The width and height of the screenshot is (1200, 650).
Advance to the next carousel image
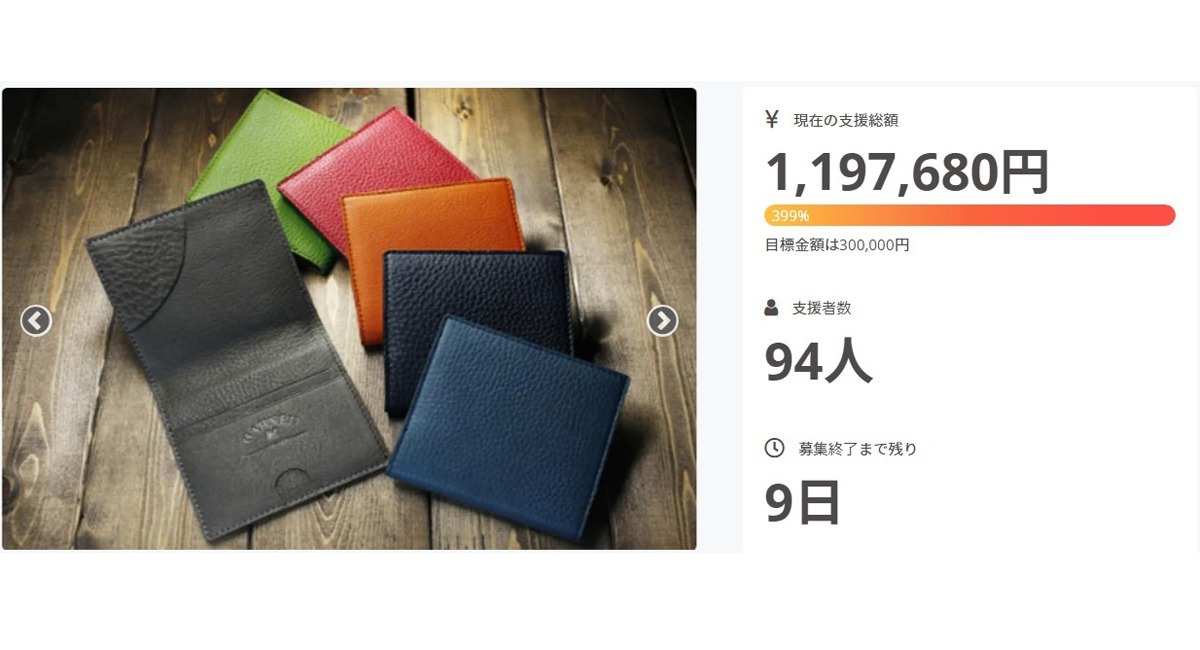click(662, 321)
